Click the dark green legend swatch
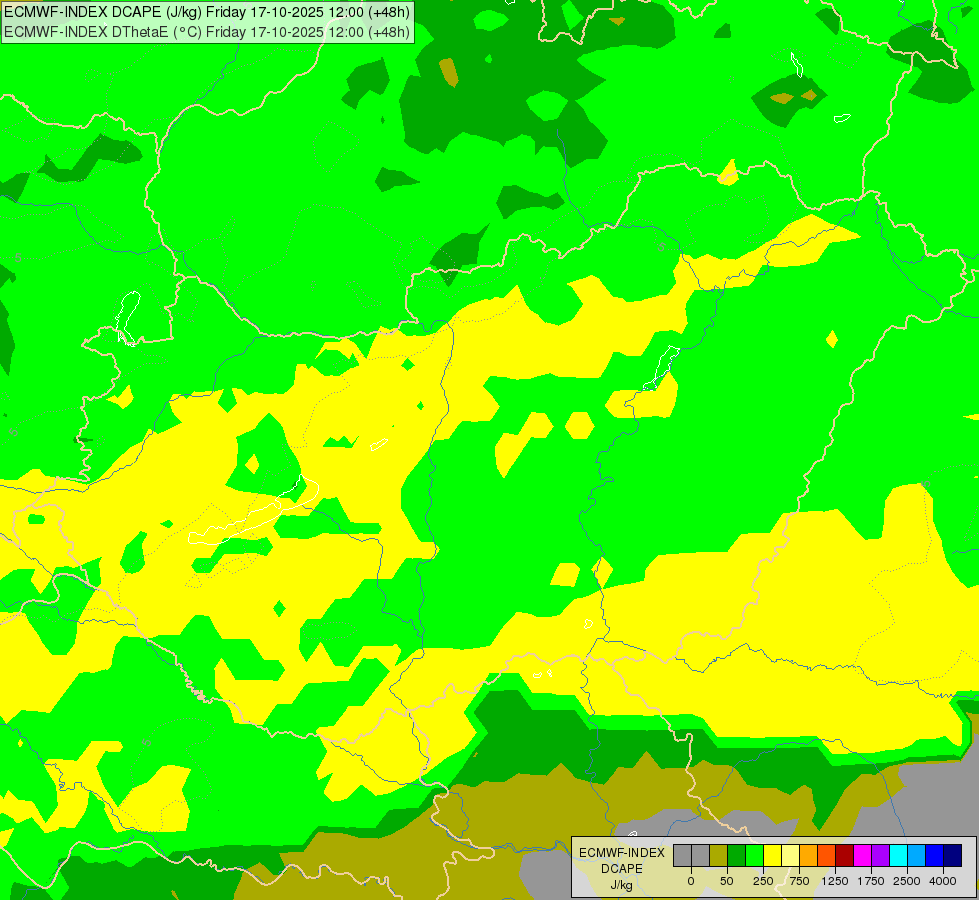 737,855
